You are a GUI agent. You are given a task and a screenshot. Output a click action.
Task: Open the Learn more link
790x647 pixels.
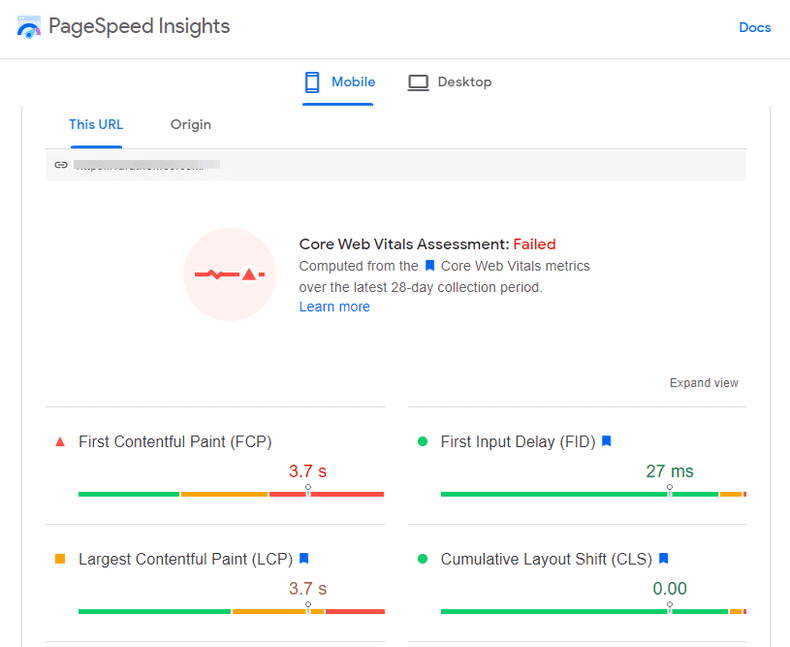coord(335,306)
